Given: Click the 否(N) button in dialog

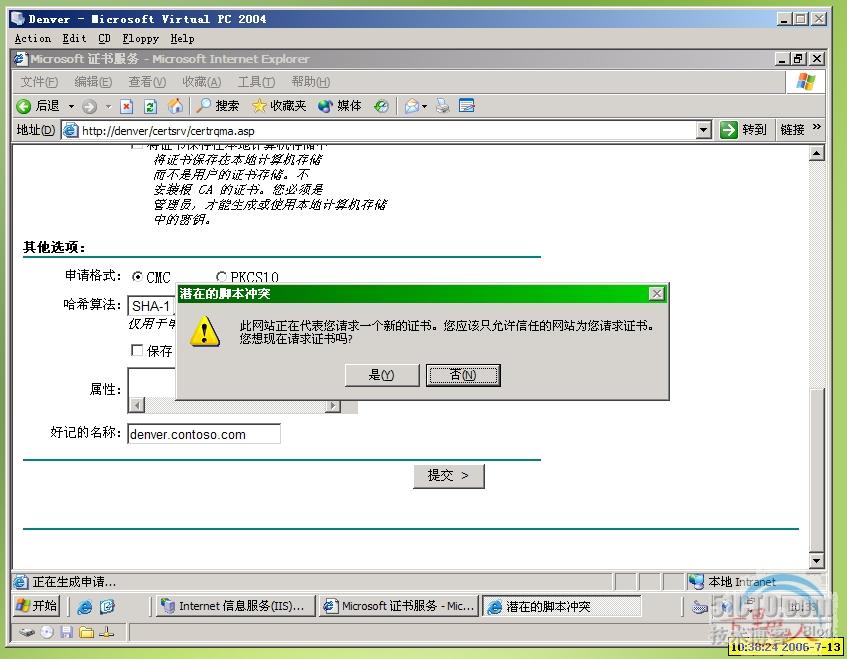Looking at the screenshot, I should 463,375.
